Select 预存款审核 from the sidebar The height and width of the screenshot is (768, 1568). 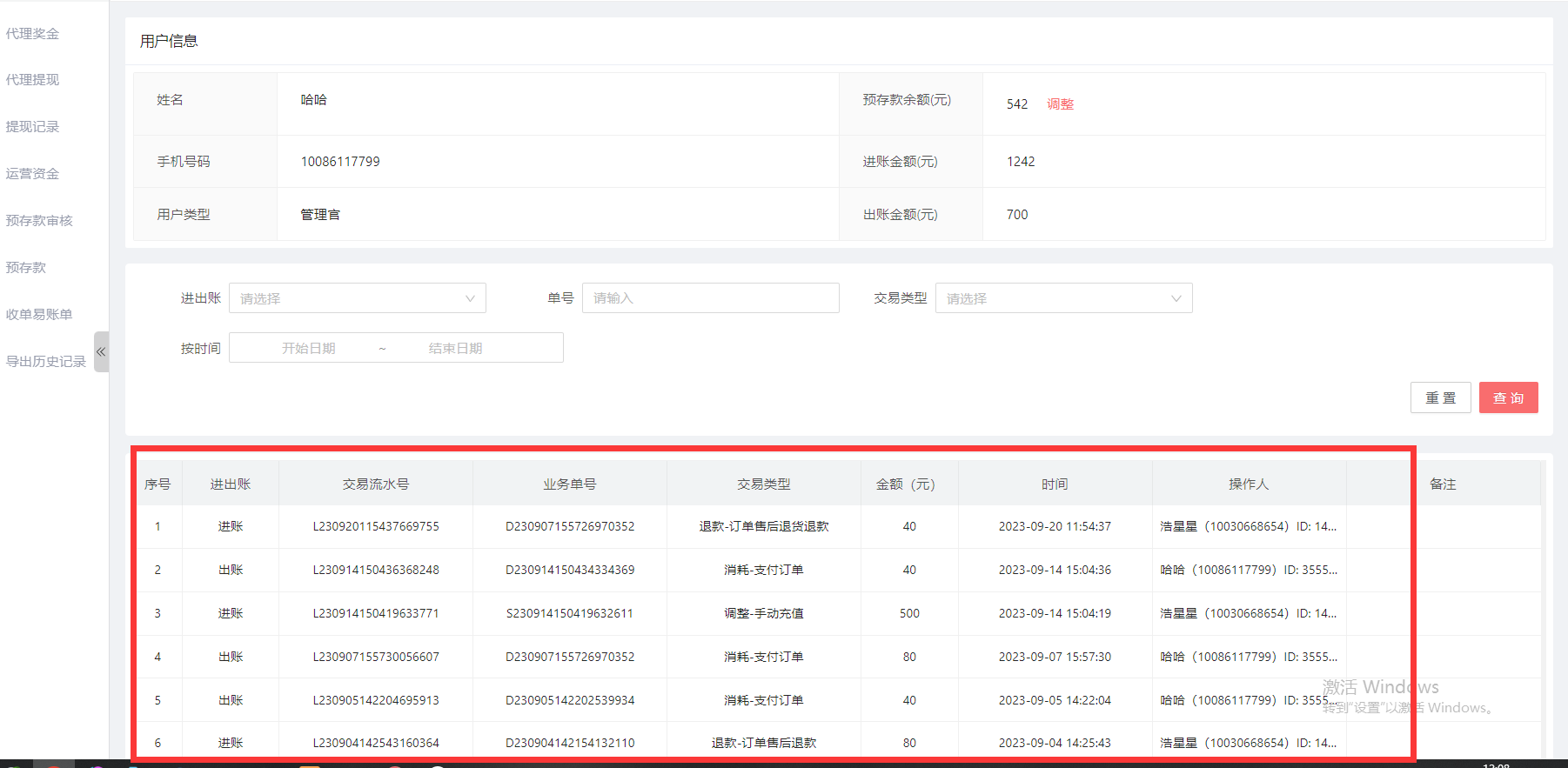39,221
